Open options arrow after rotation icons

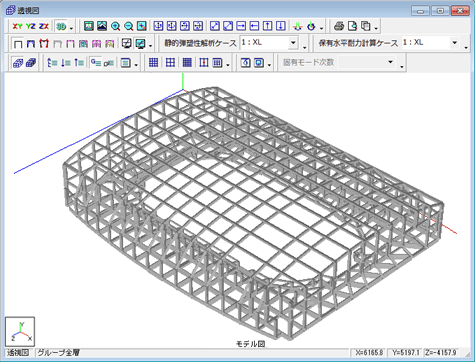(321, 28)
